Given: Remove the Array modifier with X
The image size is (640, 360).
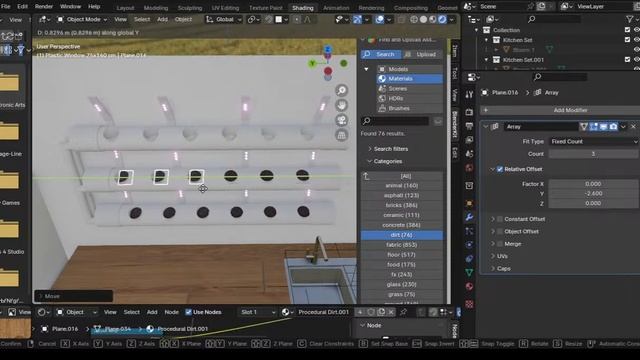Looking at the screenshot, I should pos(633,127).
